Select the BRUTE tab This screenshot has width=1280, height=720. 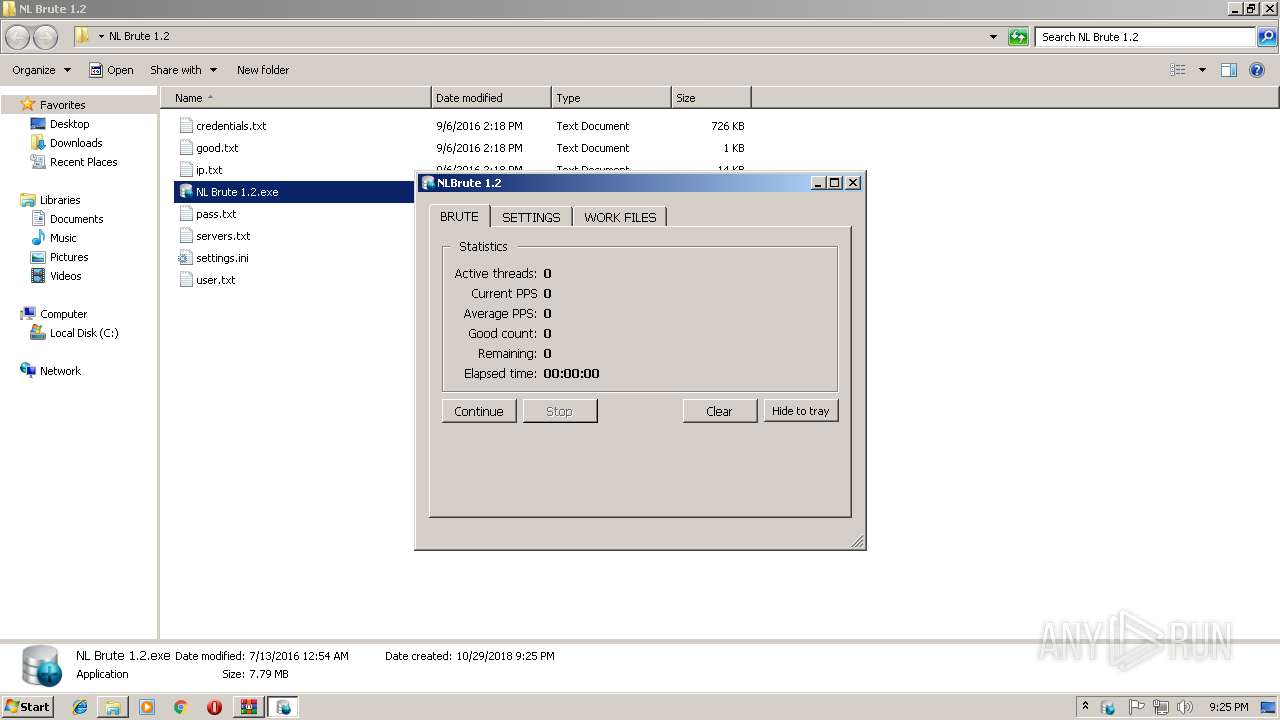[459, 216]
